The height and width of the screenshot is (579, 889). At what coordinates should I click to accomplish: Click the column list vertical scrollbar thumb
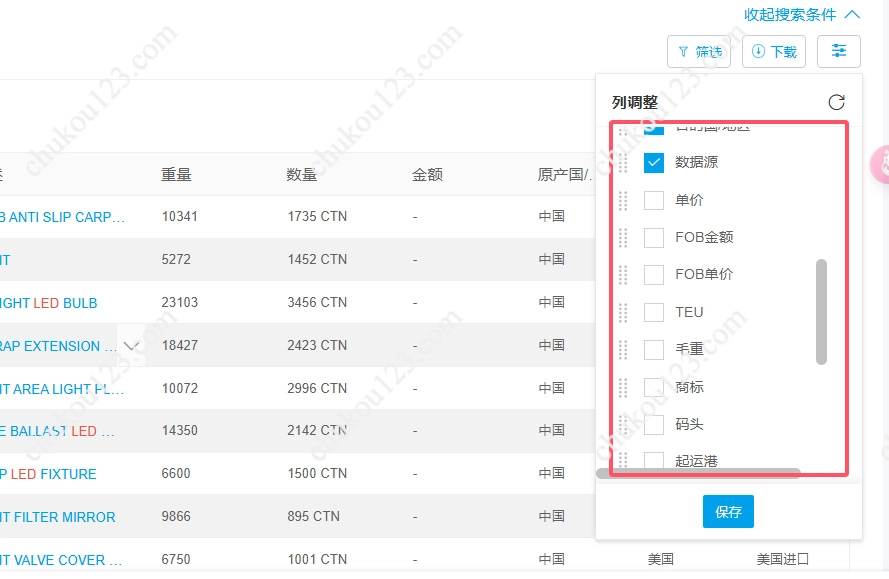(821, 311)
